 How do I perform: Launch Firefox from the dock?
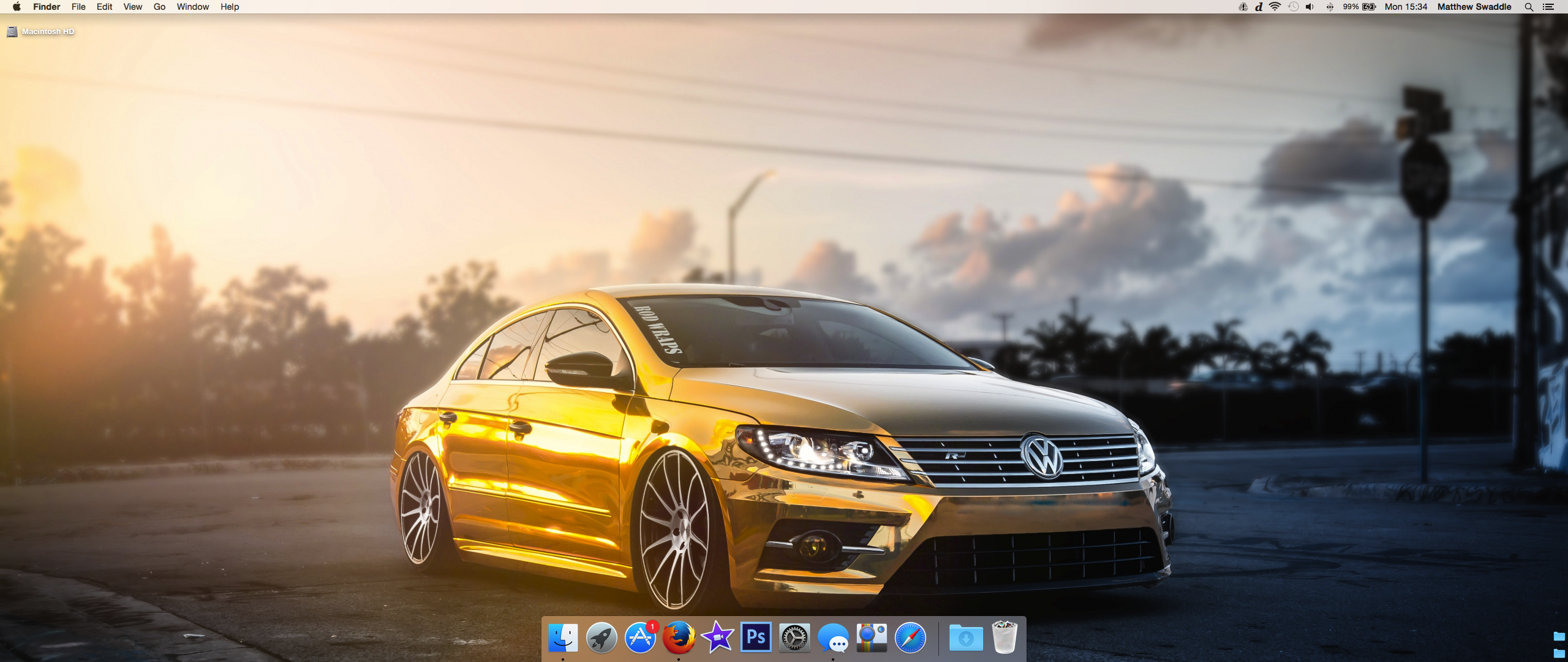(x=679, y=637)
